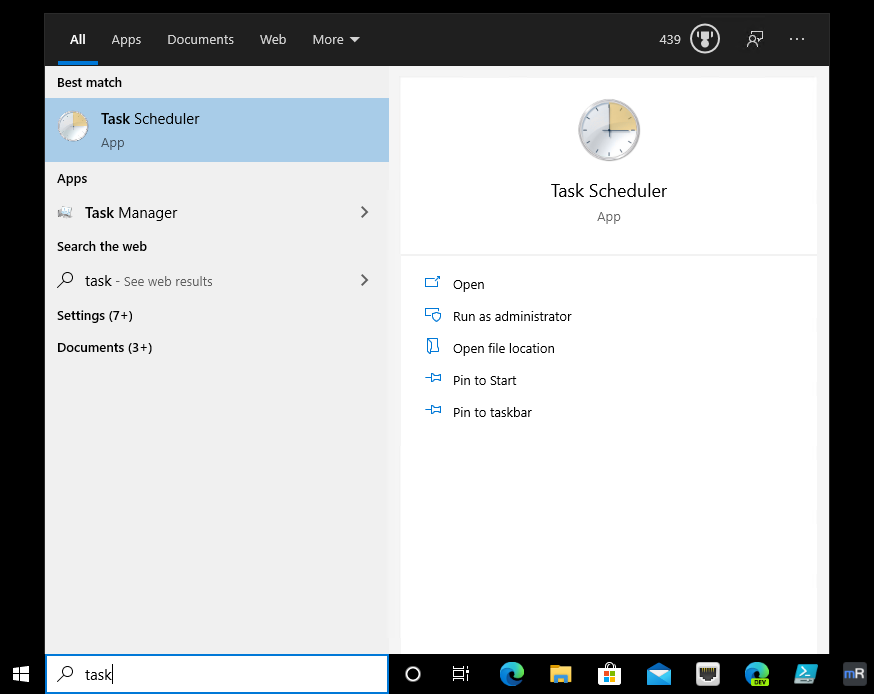Click the Open action icon
The image size is (874, 694).
(x=433, y=283)
